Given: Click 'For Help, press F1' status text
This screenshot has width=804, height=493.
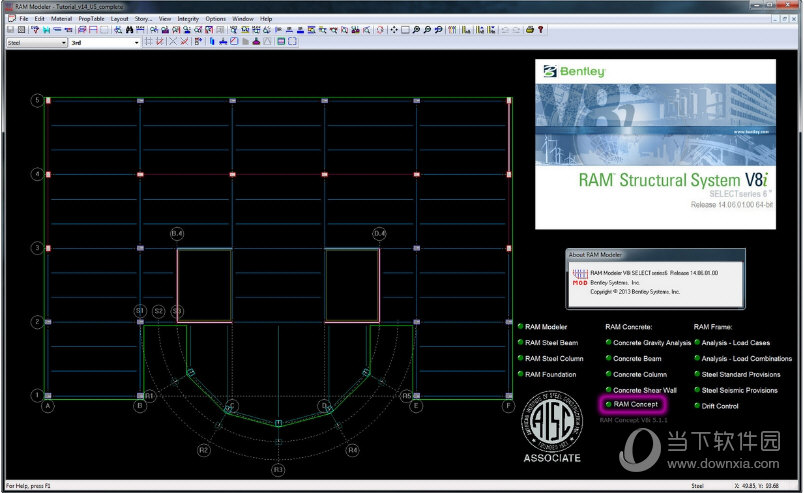Looking at the screenshot, I should click(28, 485).
